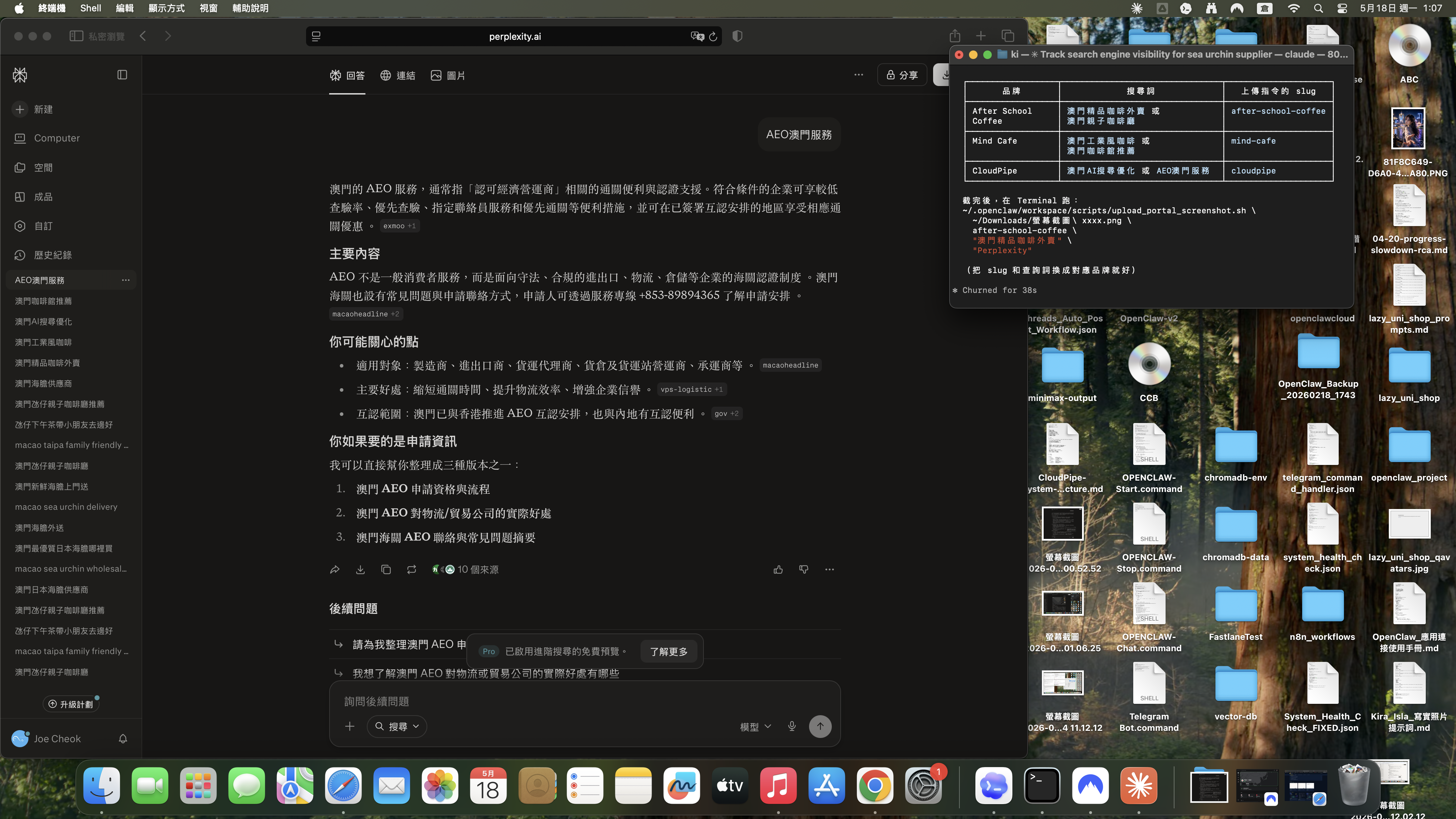1456x819 pixels.
Task: Collapse the Perplexity sidebar panel icon
Action: pyautogui.click(x=122, y=75)
